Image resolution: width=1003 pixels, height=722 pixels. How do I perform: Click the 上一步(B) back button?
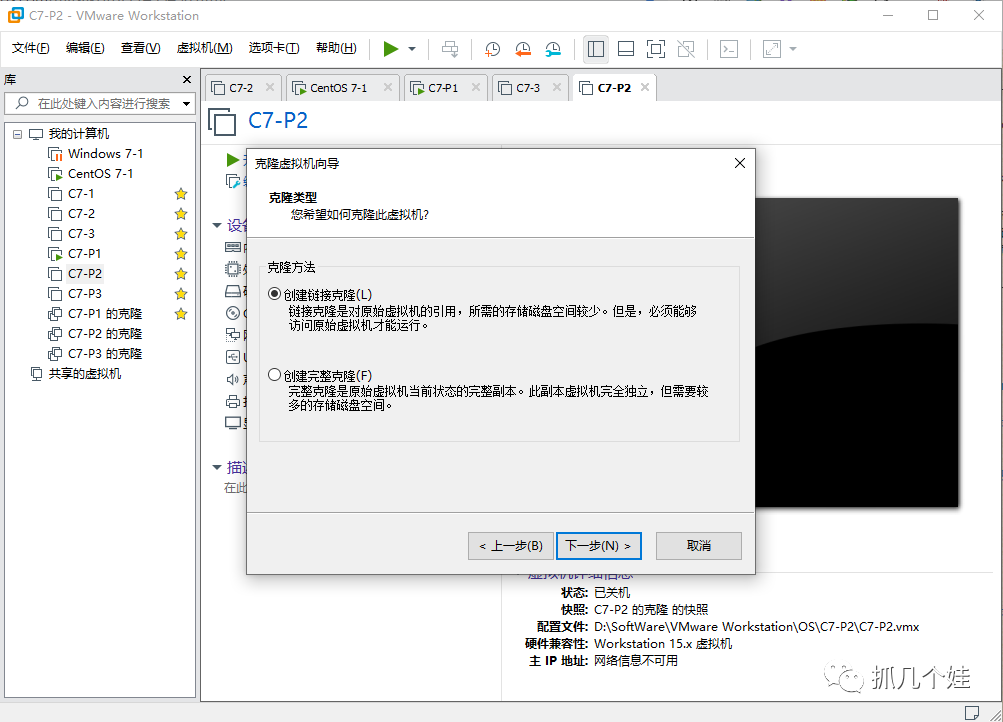[x=510, y=545]
